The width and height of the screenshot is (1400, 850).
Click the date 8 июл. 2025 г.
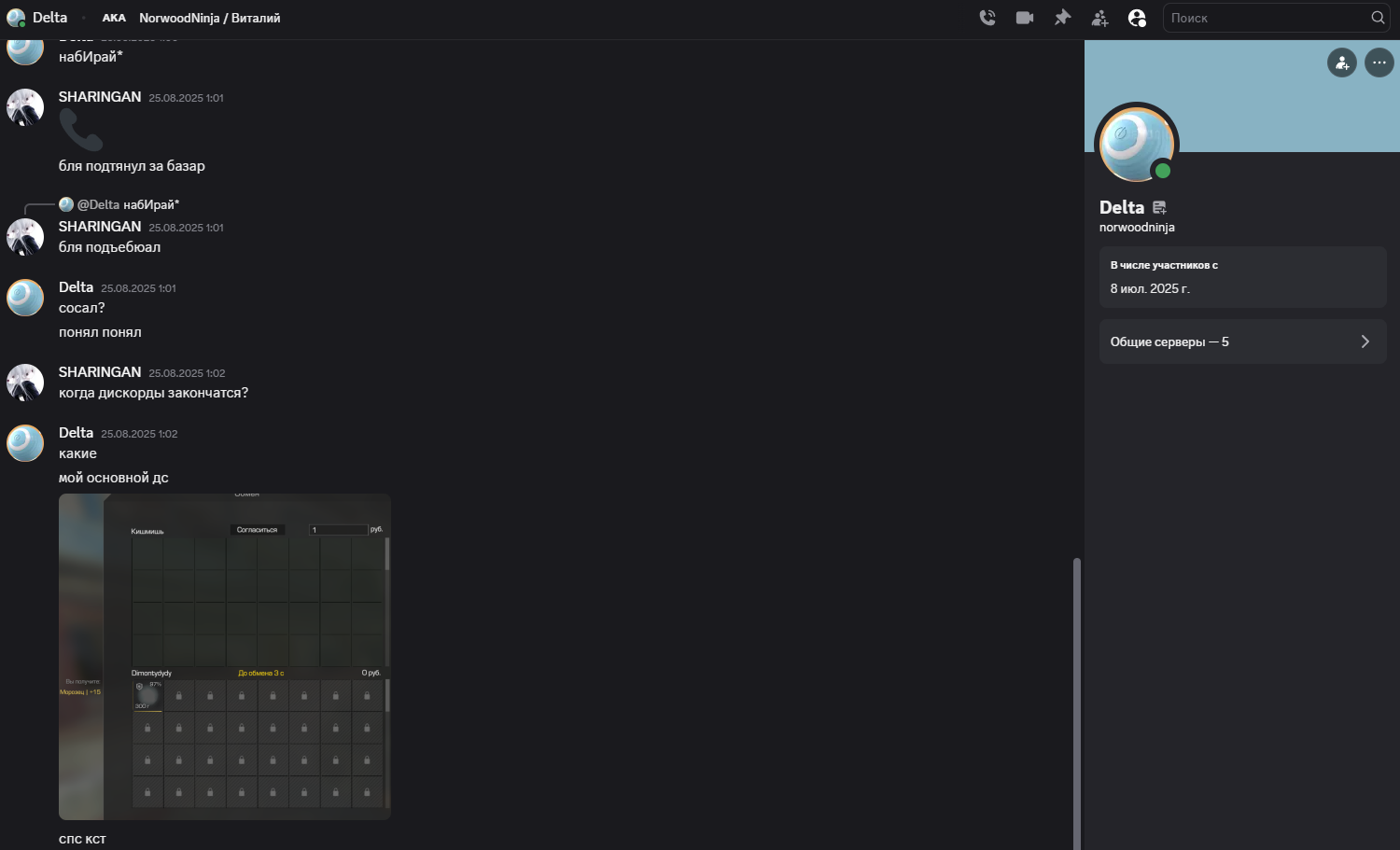click(x=1150, y=289)
